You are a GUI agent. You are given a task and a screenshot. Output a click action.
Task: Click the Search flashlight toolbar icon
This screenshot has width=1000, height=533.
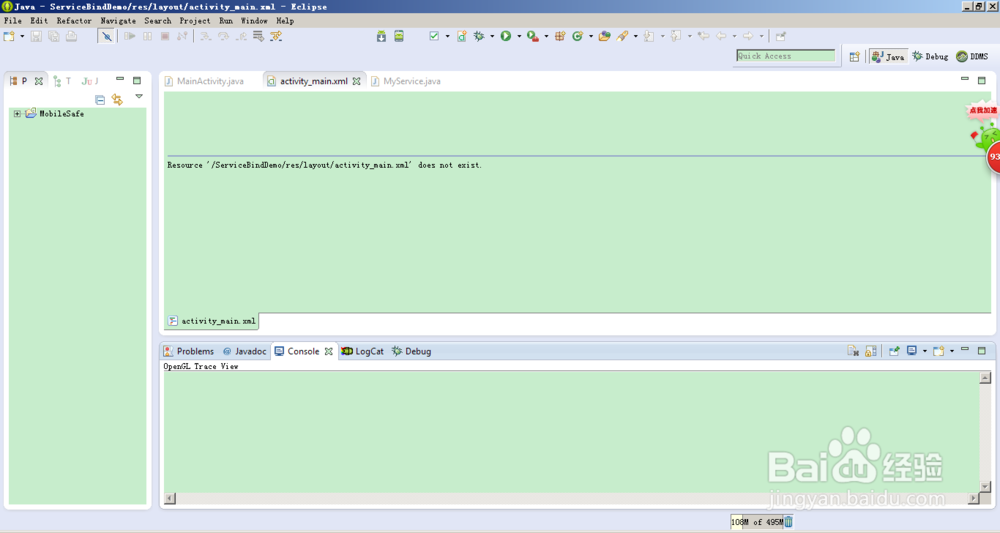click(622, 36)
